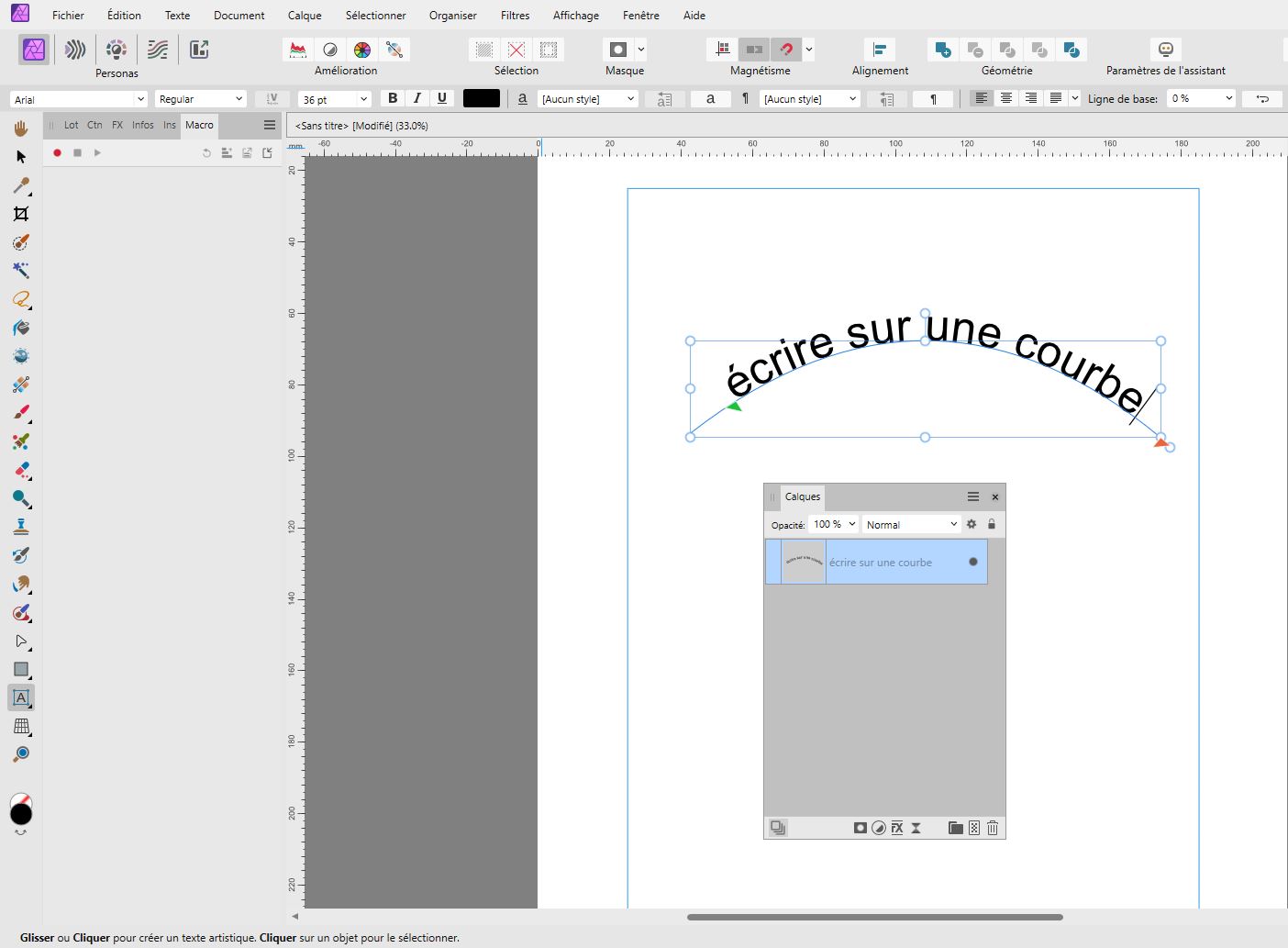This screenshot has height=948, width=1288.
Task: Open the Alignment options icon
Action: [x=880, y=50]
